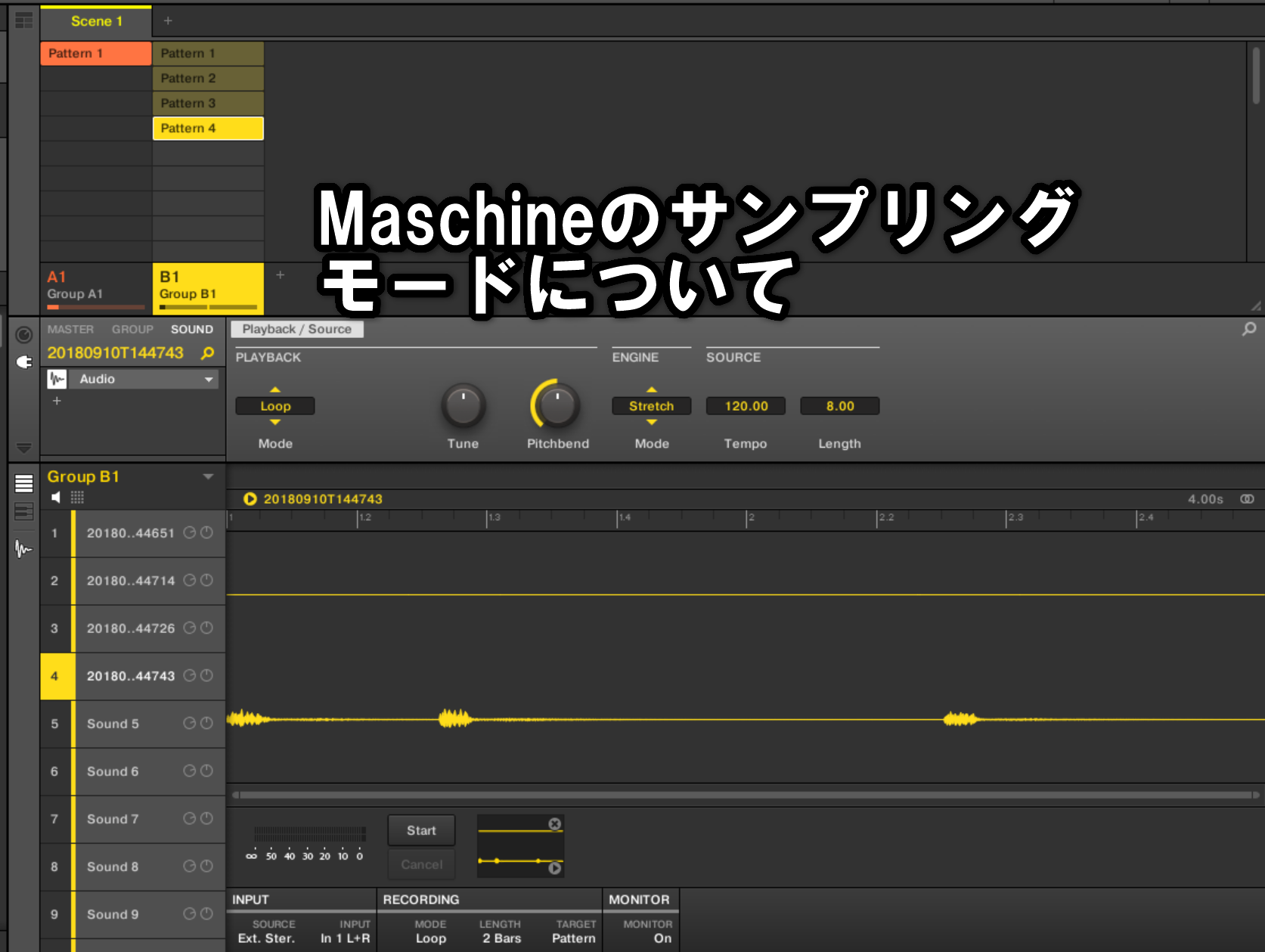
Task: Click the channel properties icon
Action: pyautogui.click(x=24, y=335)
